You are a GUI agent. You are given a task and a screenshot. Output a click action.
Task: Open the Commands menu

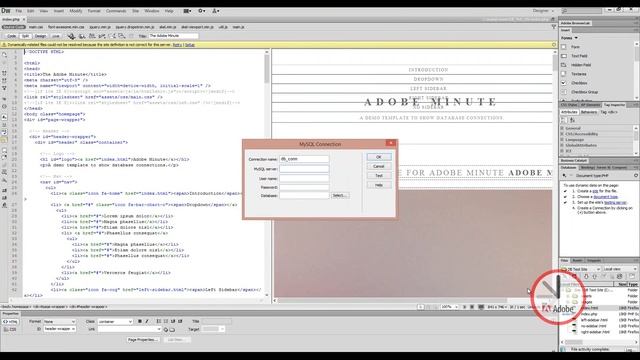tap(116, 11)
